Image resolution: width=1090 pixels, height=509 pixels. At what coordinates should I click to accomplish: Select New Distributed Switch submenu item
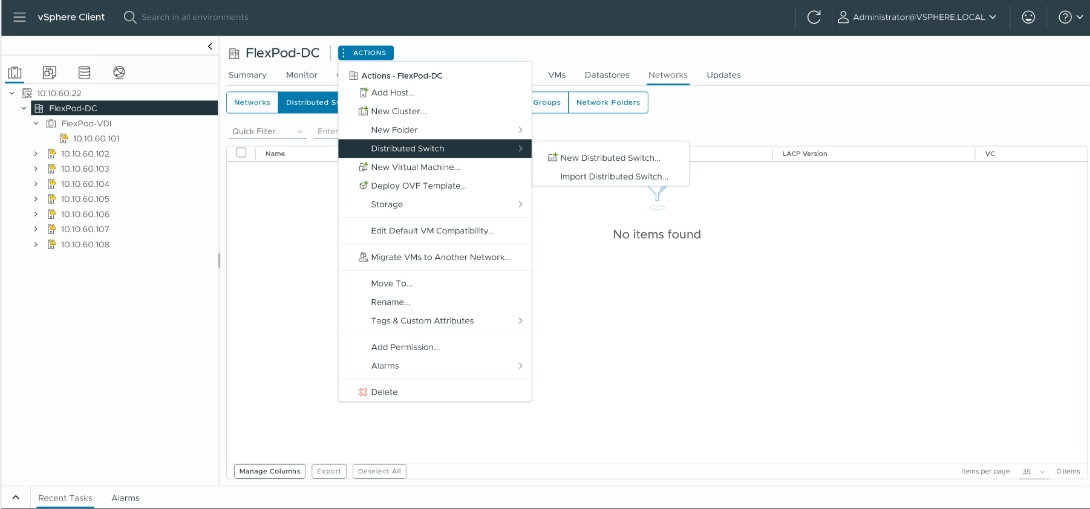[x=610, y=158]
